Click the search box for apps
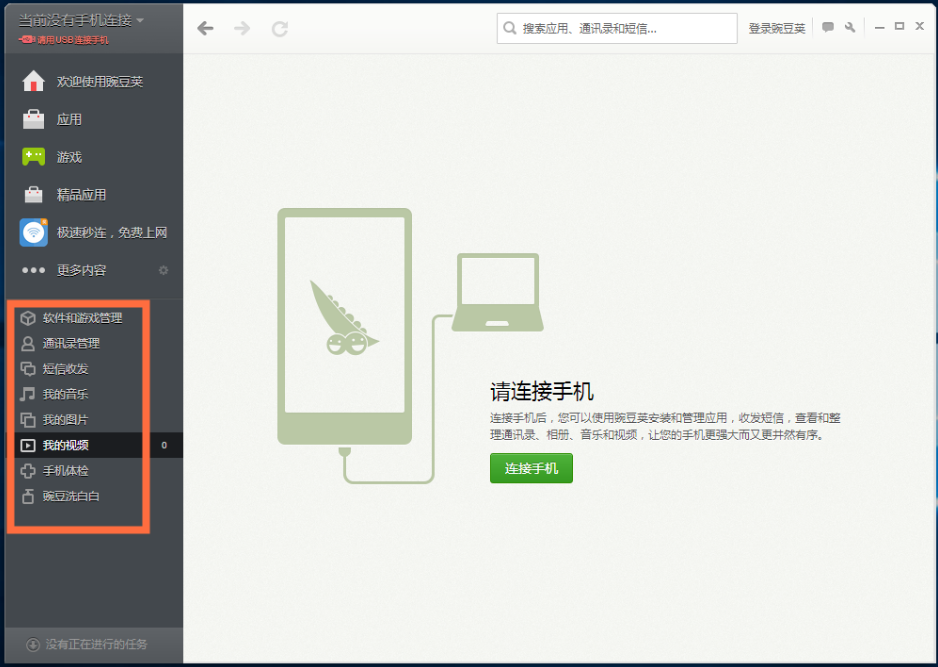This screenshot has height=667, width=938. [615, 28]
